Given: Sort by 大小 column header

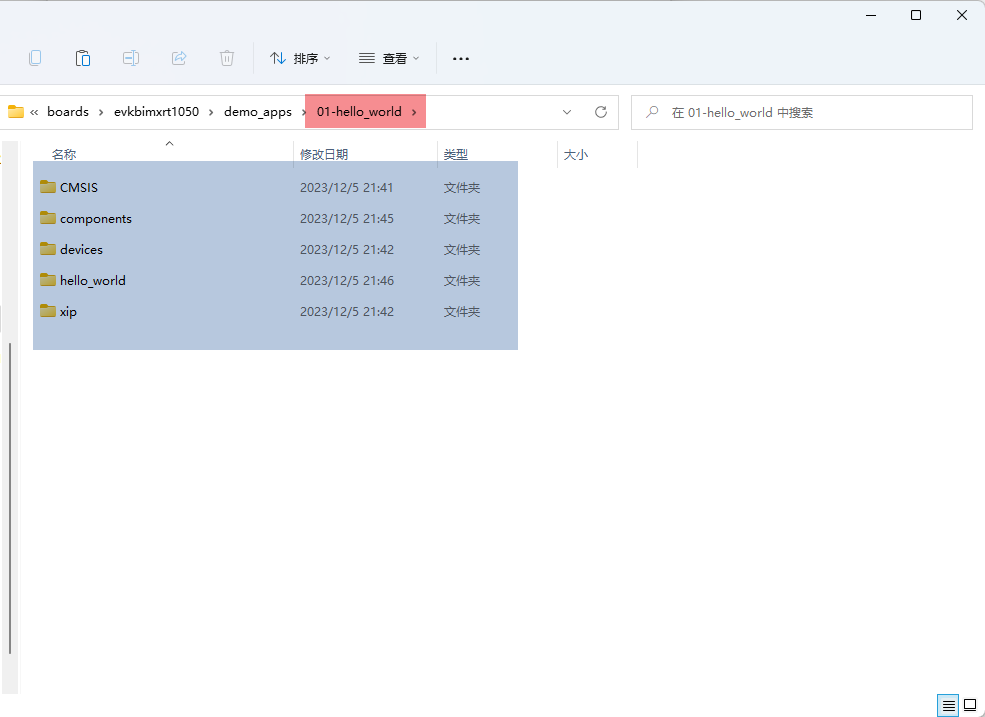Looking at the screenshot, I should [x=575, y=155].
